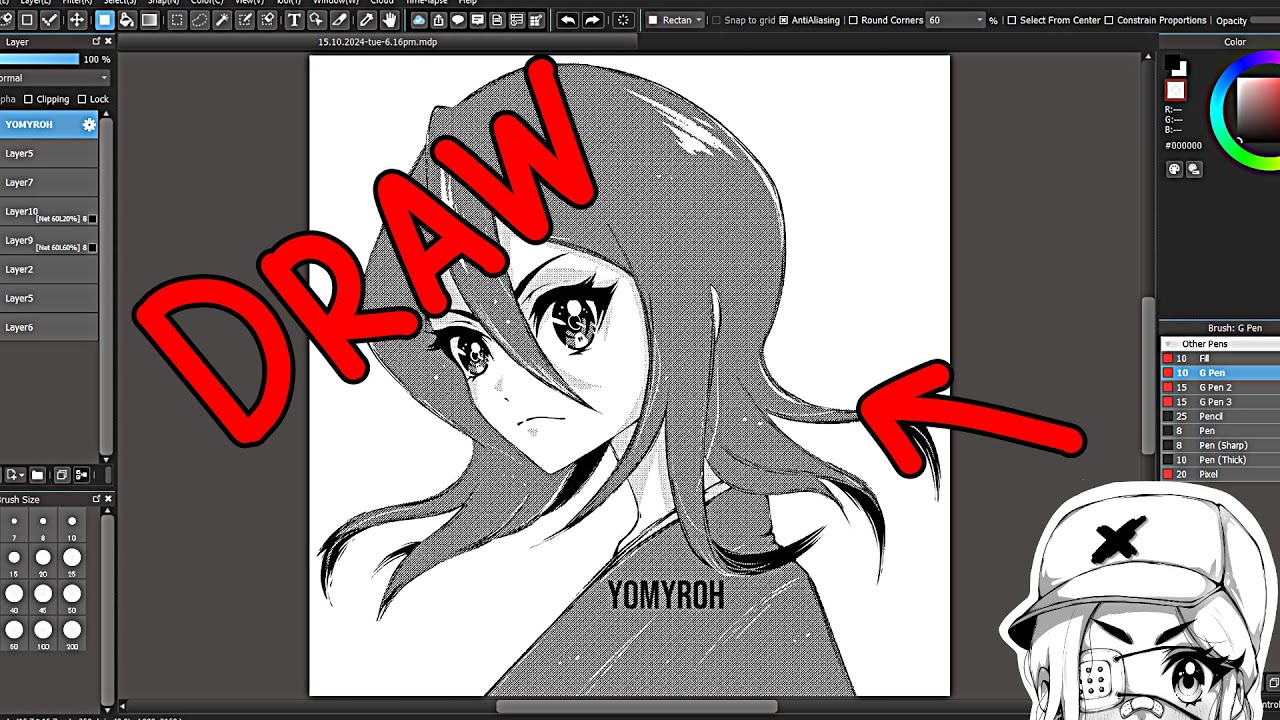Select Layer6 in the layer list
Image resolution: width=1280 pixels, height=720 pixels.
tap(49, 327)
